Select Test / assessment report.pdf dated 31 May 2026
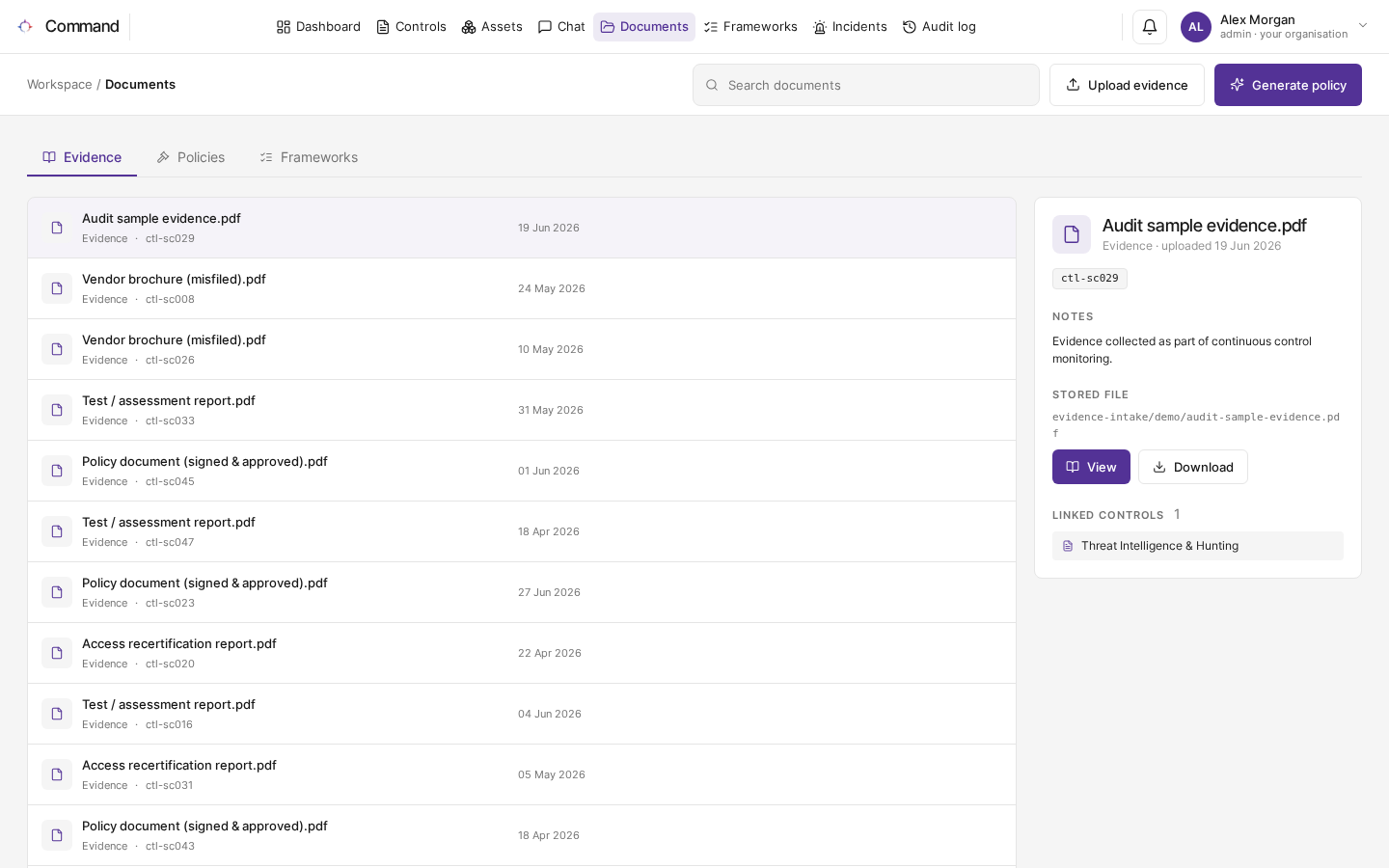This screenshot has height=868, width=1389. coord(522,410)
